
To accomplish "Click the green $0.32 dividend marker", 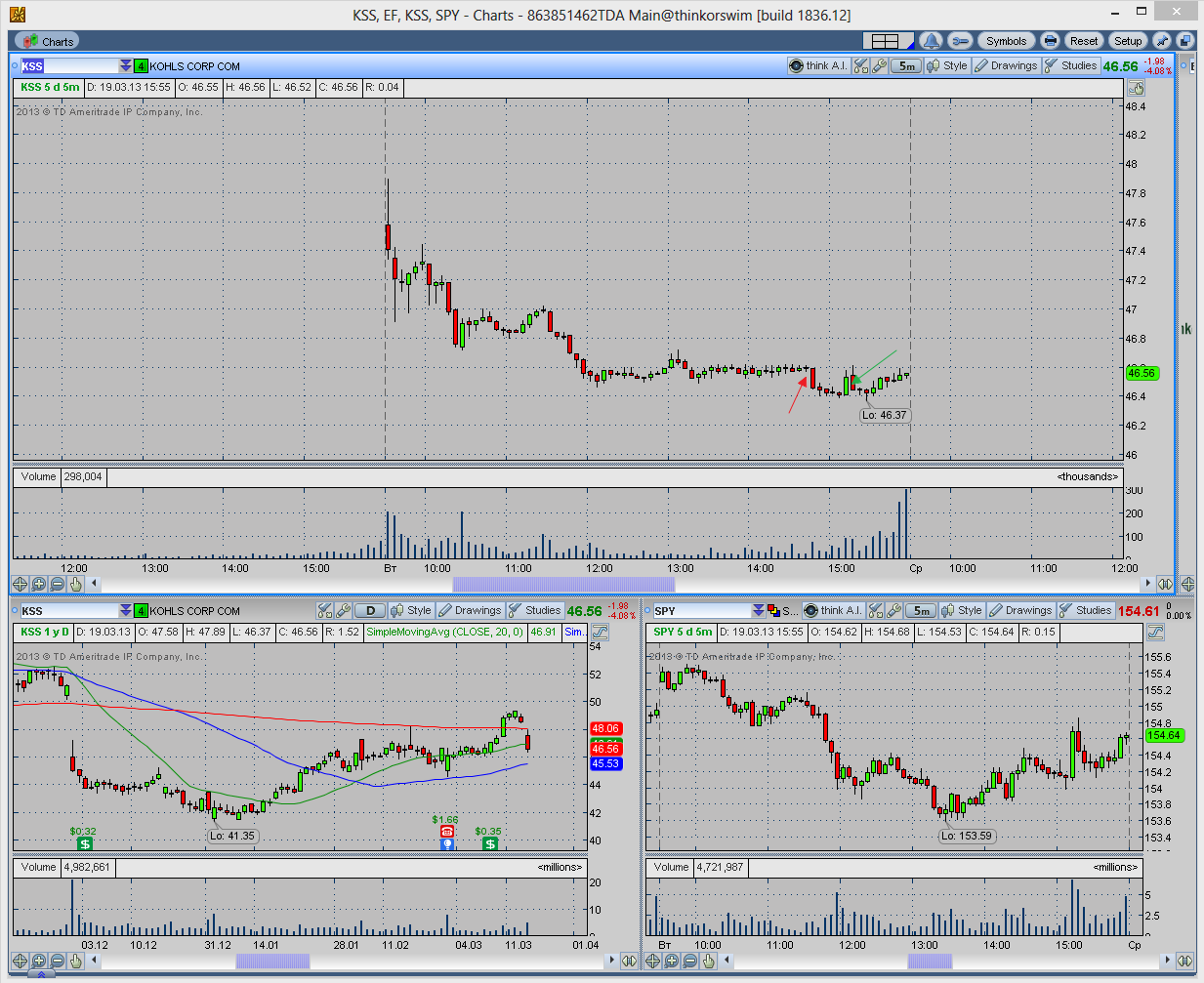I will point(85,843).
